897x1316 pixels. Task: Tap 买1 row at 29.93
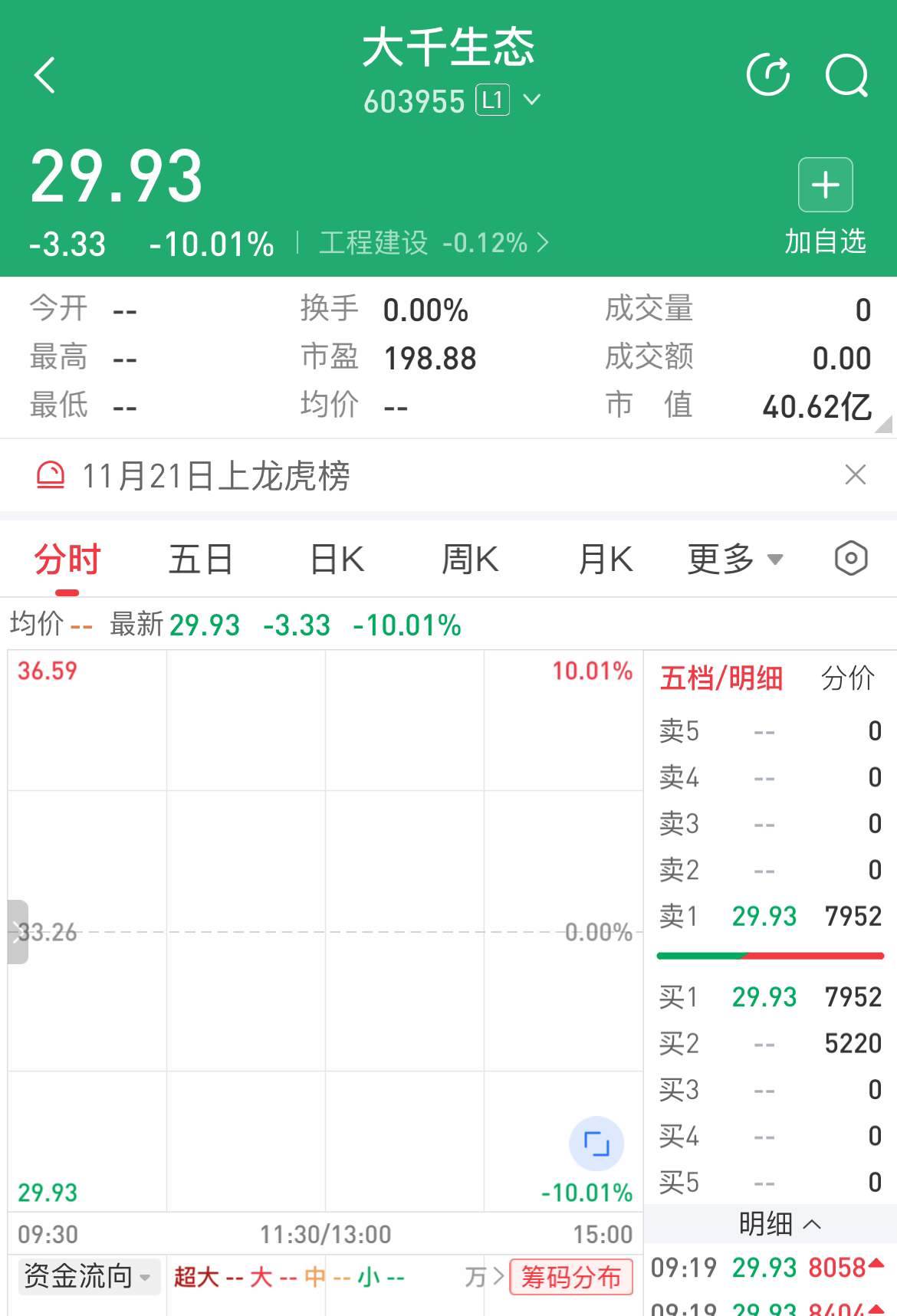coord(770,997)
